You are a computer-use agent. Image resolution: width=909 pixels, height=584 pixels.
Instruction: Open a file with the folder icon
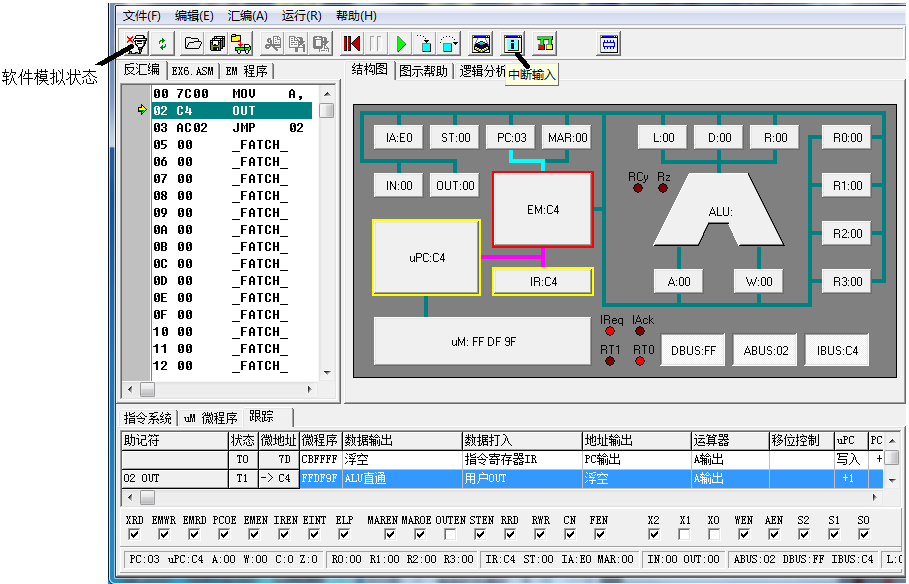point(192,43)
